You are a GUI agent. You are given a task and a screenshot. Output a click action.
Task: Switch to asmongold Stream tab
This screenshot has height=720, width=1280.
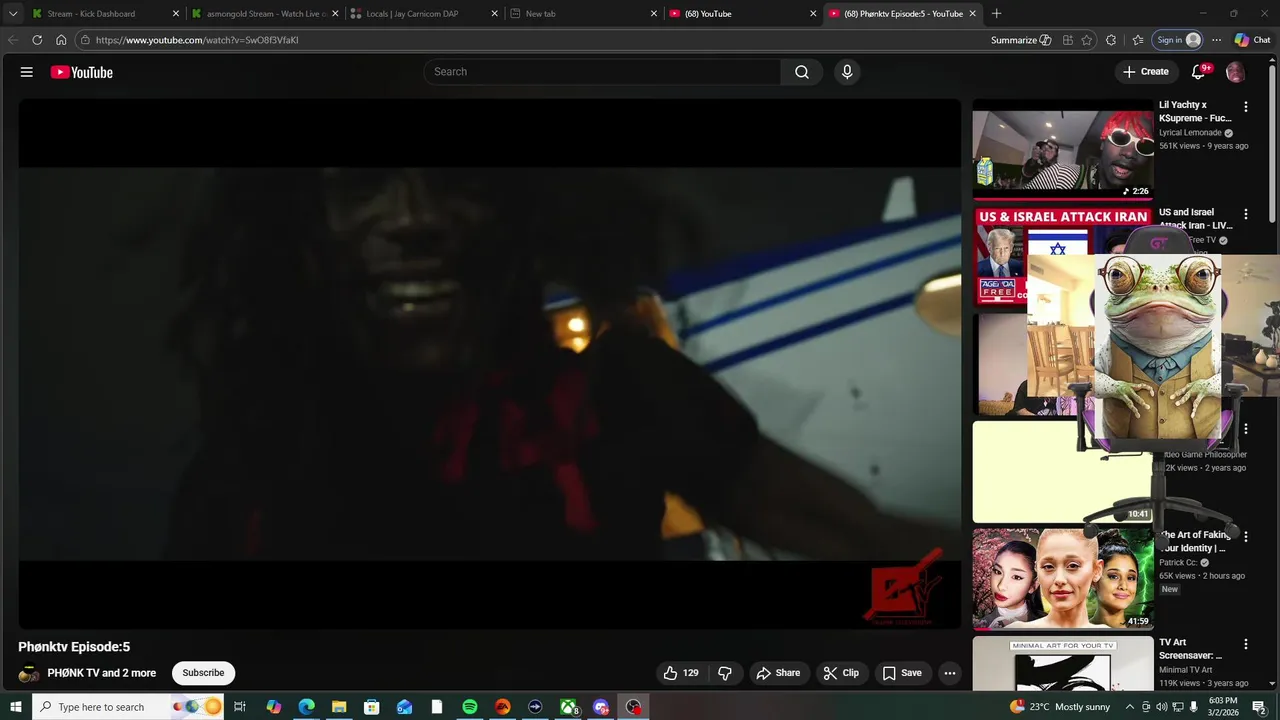click(266, 14)
